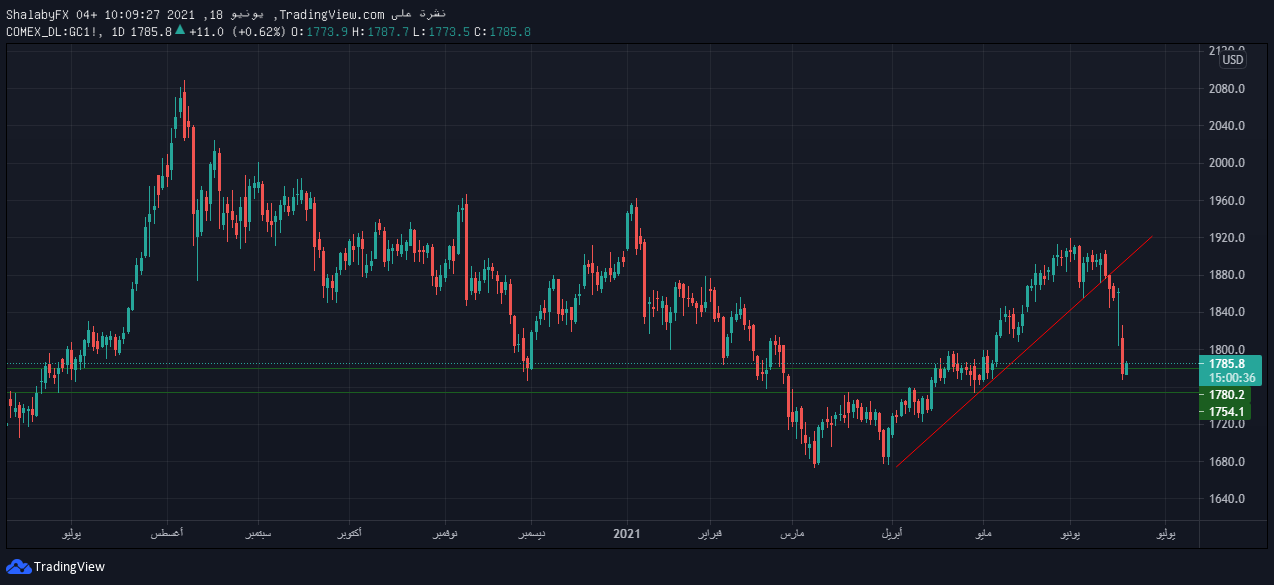Screen dimensions: 1274x585
Task: Click the فبراير month label on time axis
Action: pos(708,535)
